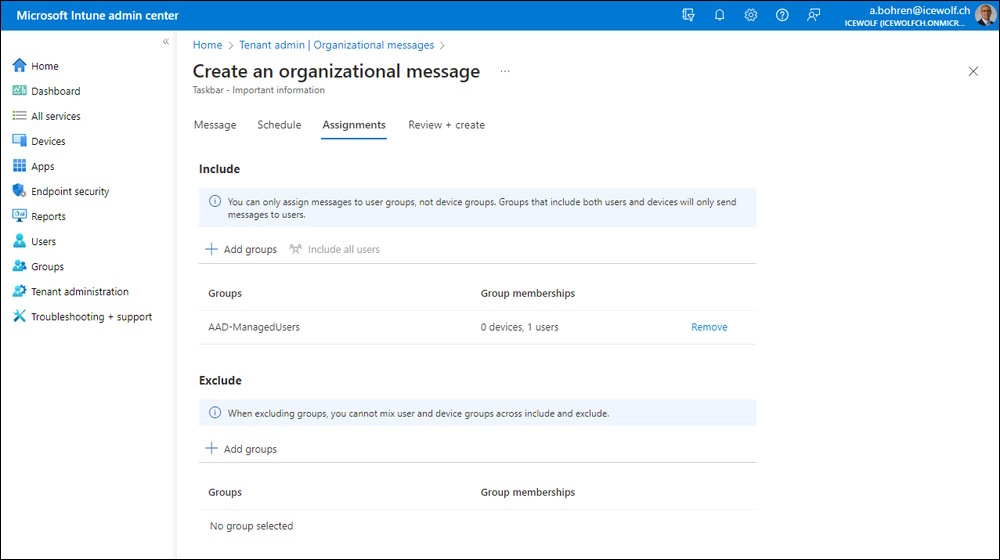Click account name a.bohren@icewolf.ch
This screenshot has height=560, width=1000.
(x=919, y=10)
